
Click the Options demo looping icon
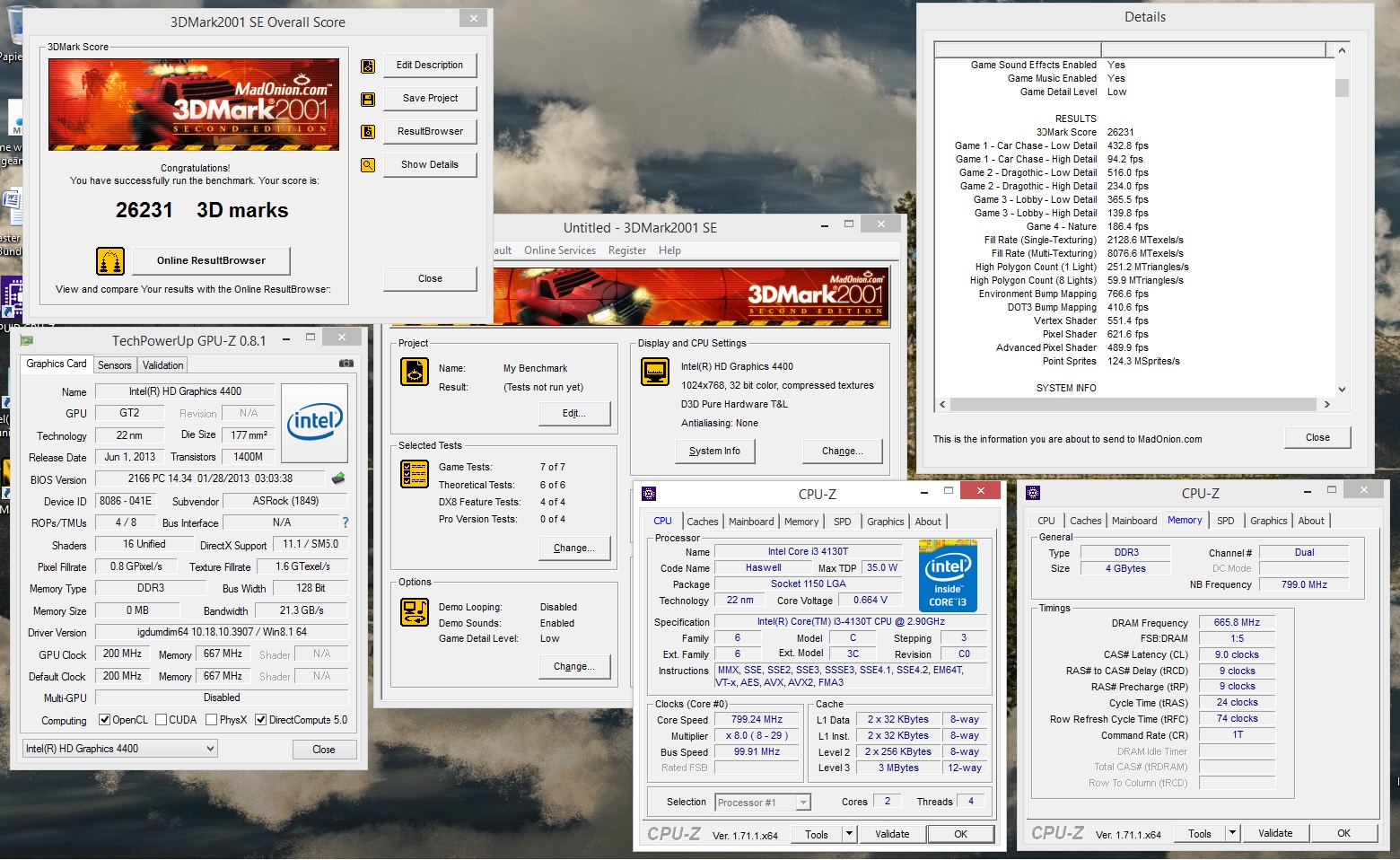click(415, 612)
